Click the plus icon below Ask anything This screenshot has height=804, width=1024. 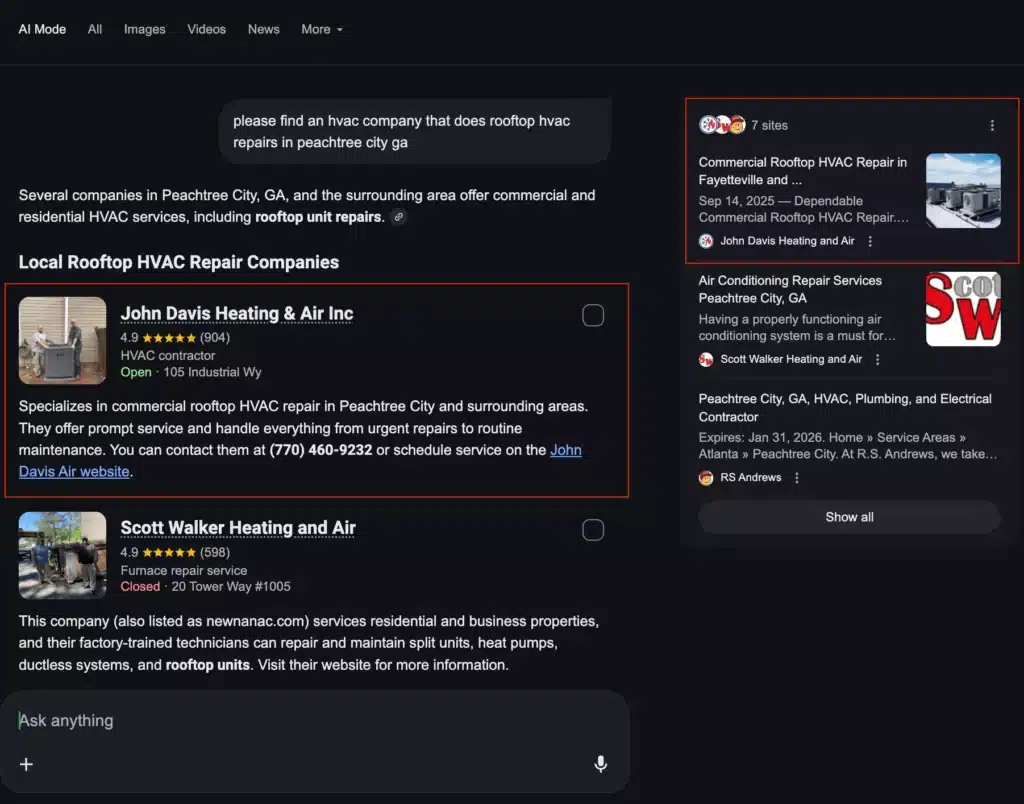(27, 764)
